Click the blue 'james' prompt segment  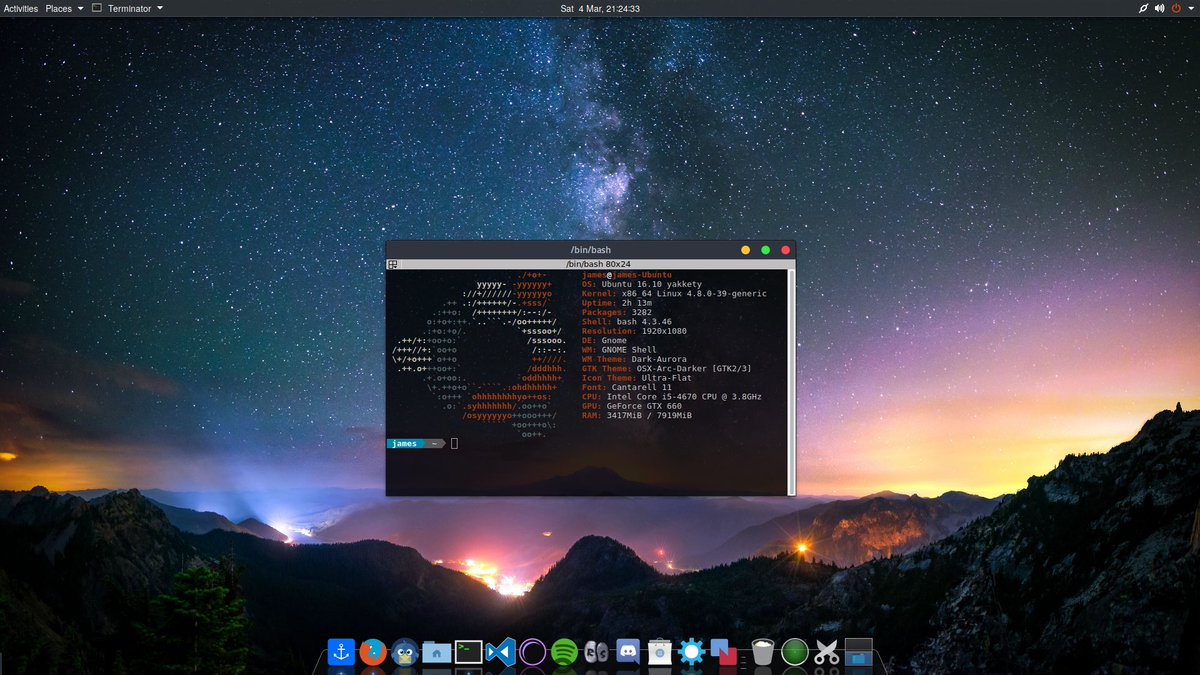405,443
